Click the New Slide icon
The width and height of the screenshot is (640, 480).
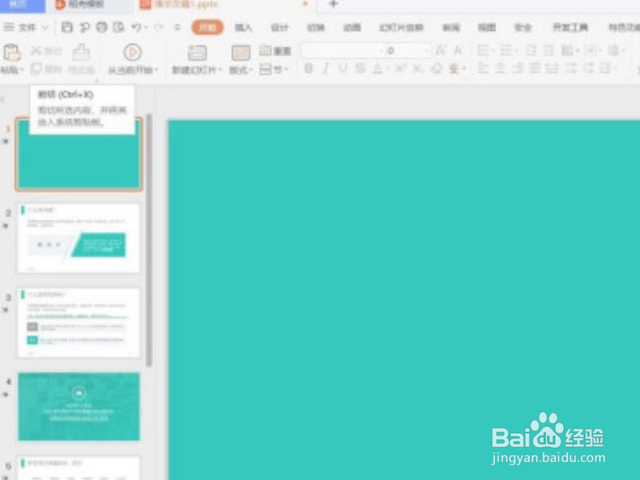coord(197,53)
